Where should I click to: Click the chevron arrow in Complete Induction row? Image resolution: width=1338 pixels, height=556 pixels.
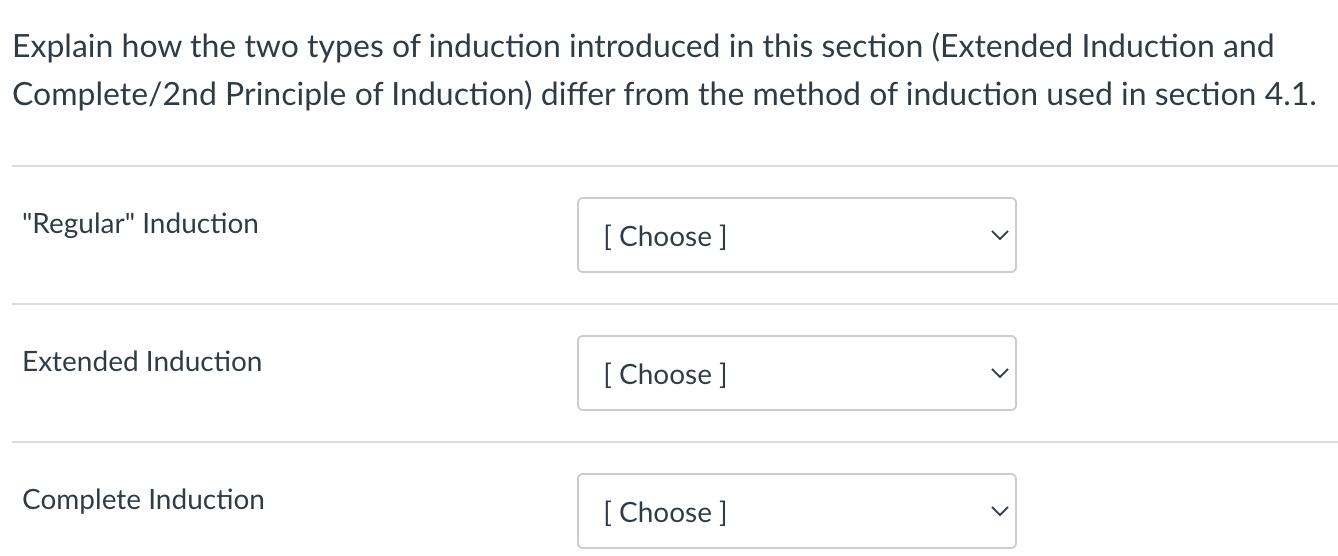(997, 512)
